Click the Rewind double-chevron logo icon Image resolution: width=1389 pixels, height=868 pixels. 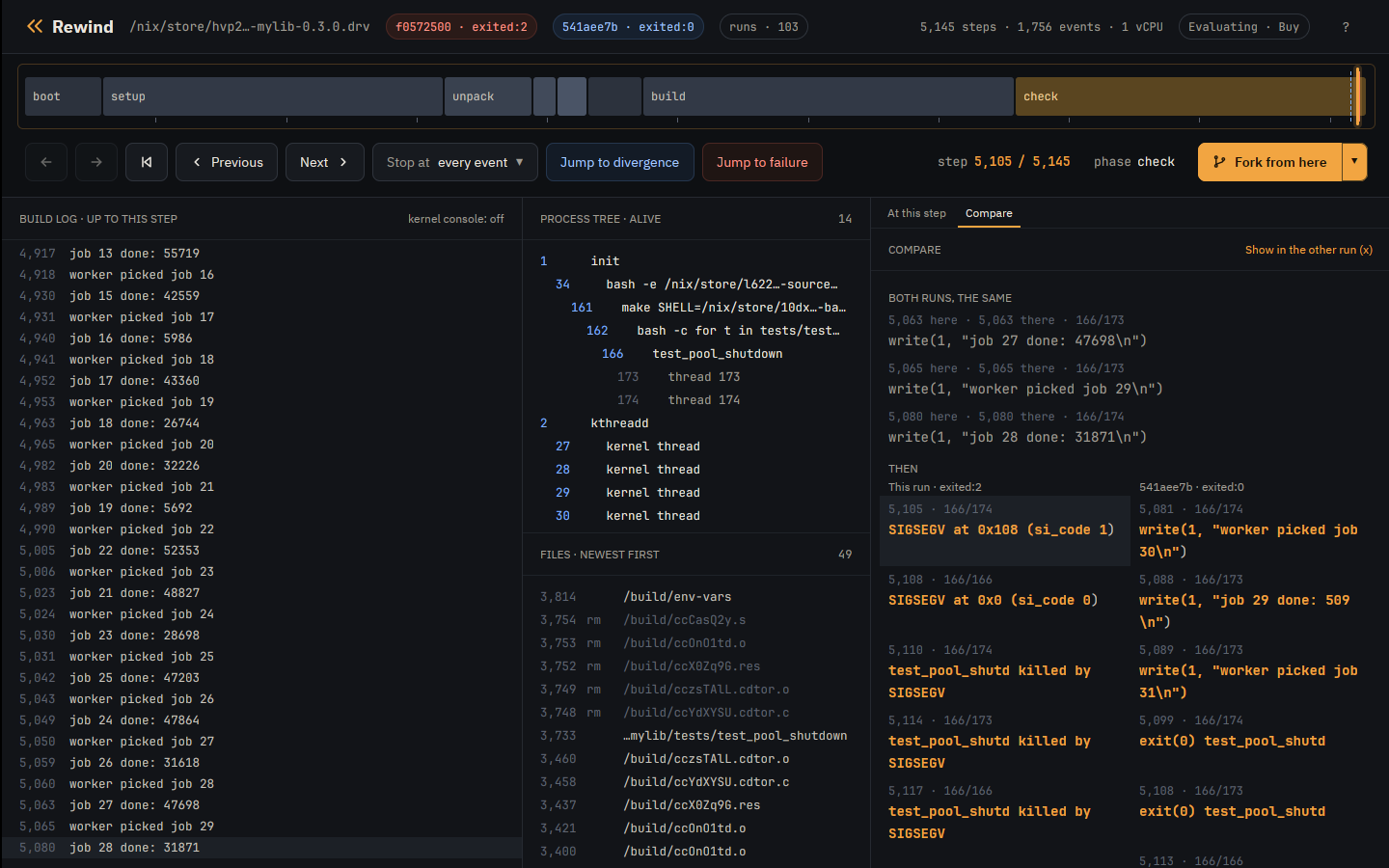tap(35, 26)
